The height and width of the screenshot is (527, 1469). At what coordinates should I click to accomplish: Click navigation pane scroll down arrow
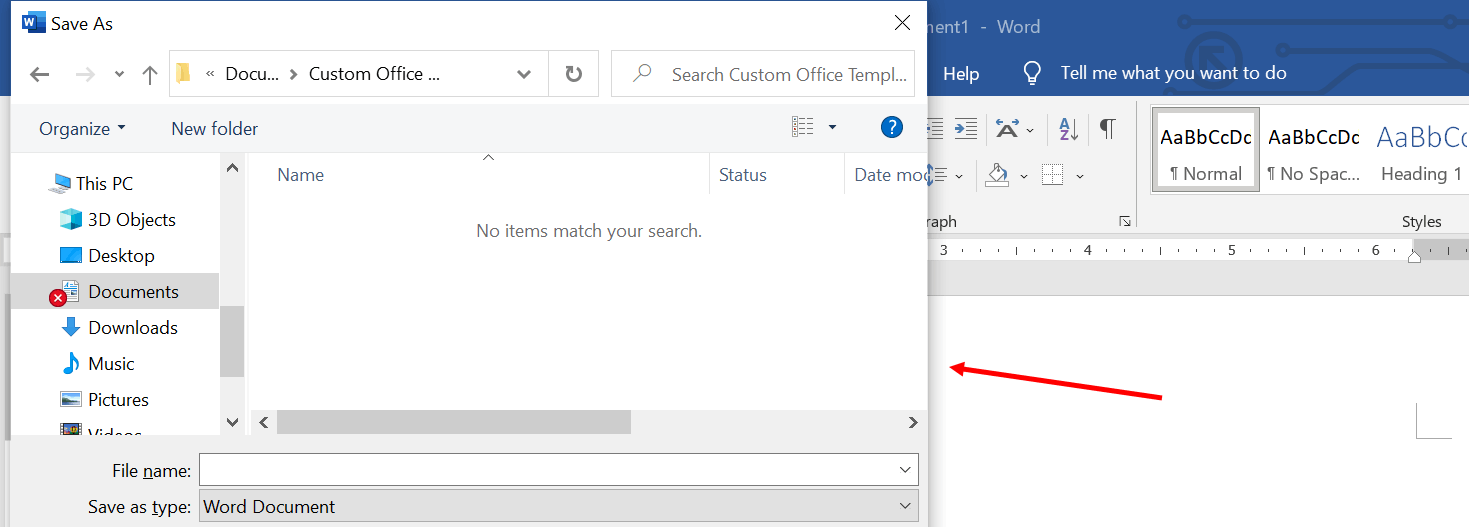click(x=232, y=422)
